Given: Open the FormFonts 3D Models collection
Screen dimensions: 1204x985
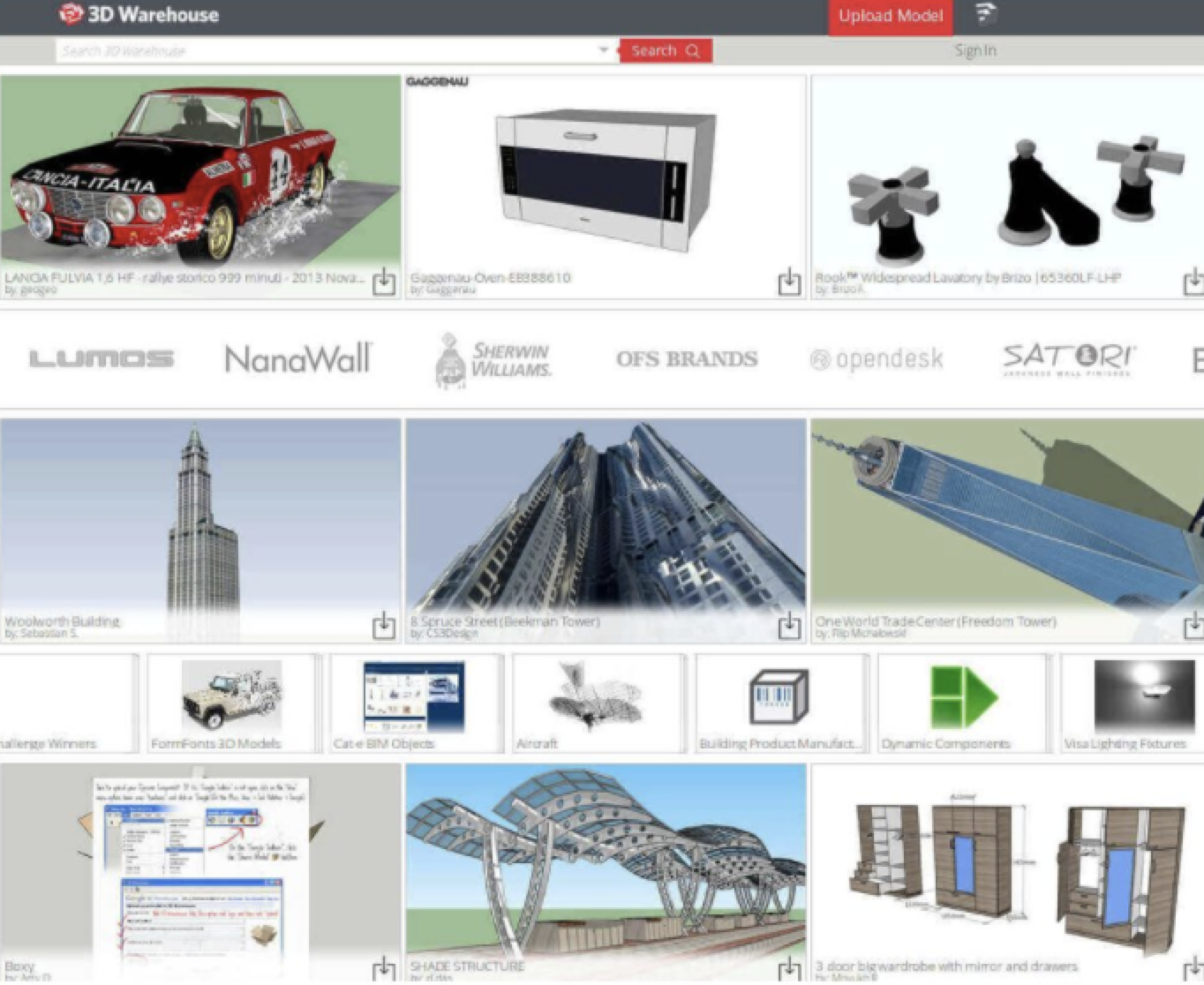Looking at the screenshot, I should (x=231, y=703).
